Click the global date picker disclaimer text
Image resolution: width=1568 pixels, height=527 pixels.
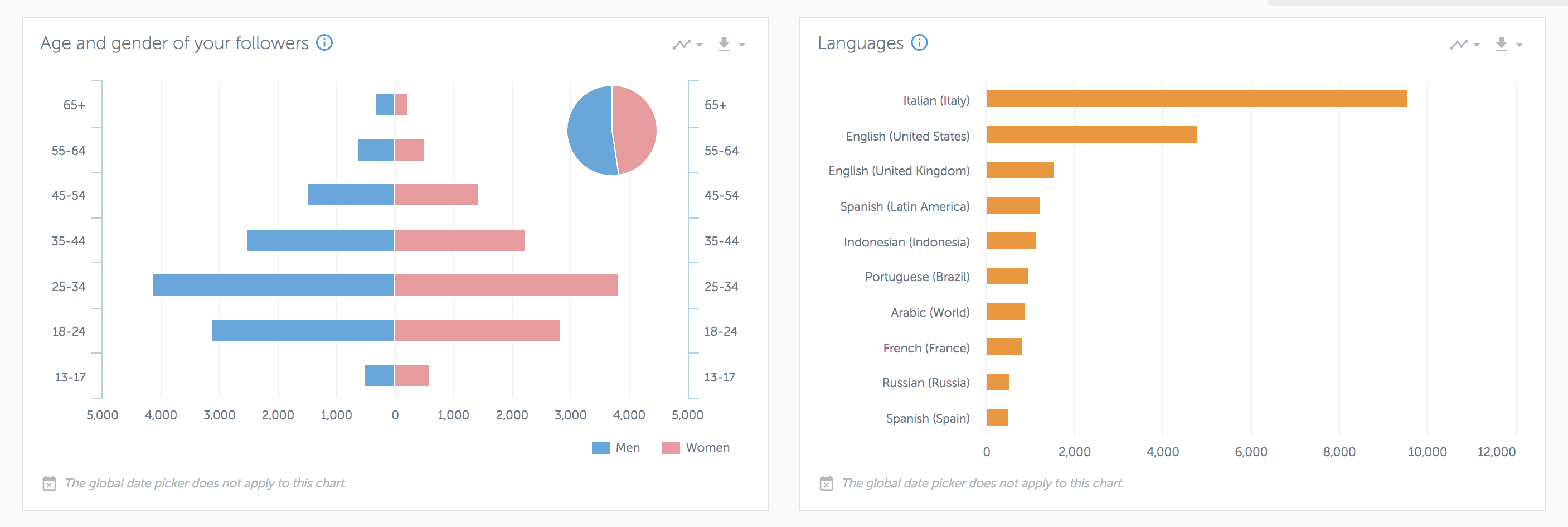coord(206,483)
